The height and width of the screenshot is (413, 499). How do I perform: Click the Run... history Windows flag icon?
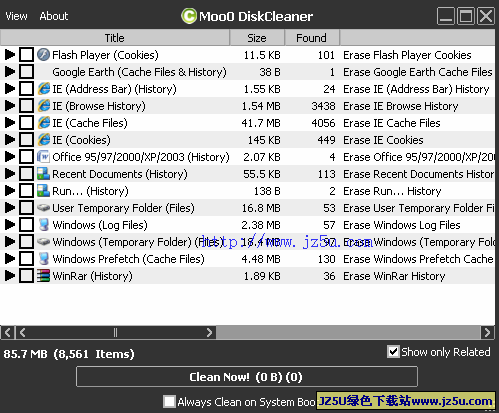[x=43, y=191]
